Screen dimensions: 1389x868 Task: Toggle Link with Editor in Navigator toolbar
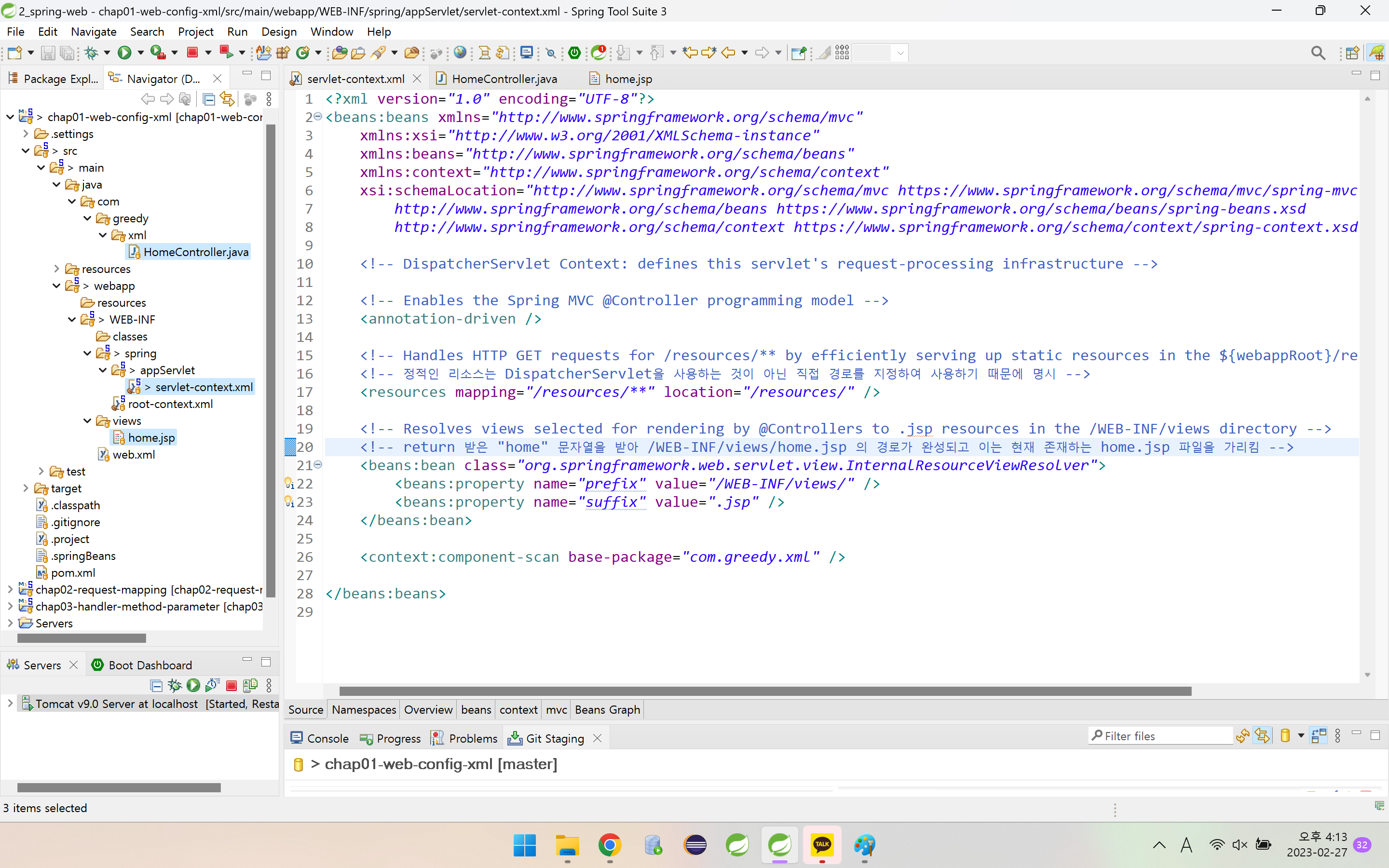pyautogui.click(x=227, y=99)
